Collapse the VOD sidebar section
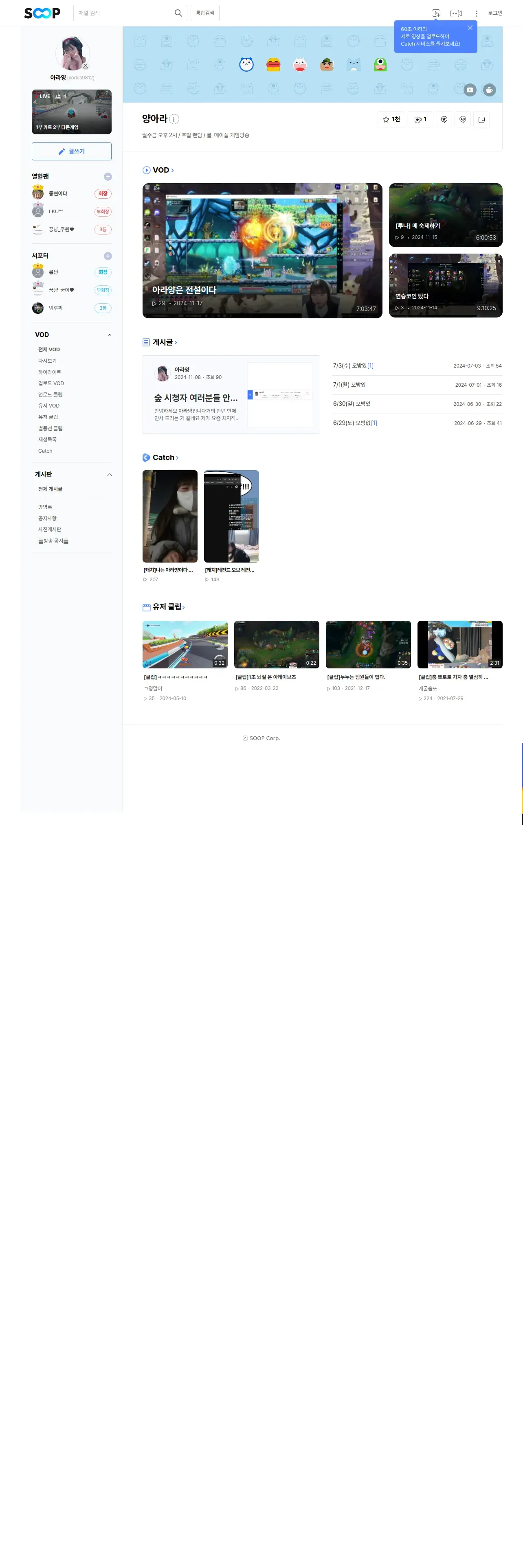The image size is (523, 1568). (110, 335)
